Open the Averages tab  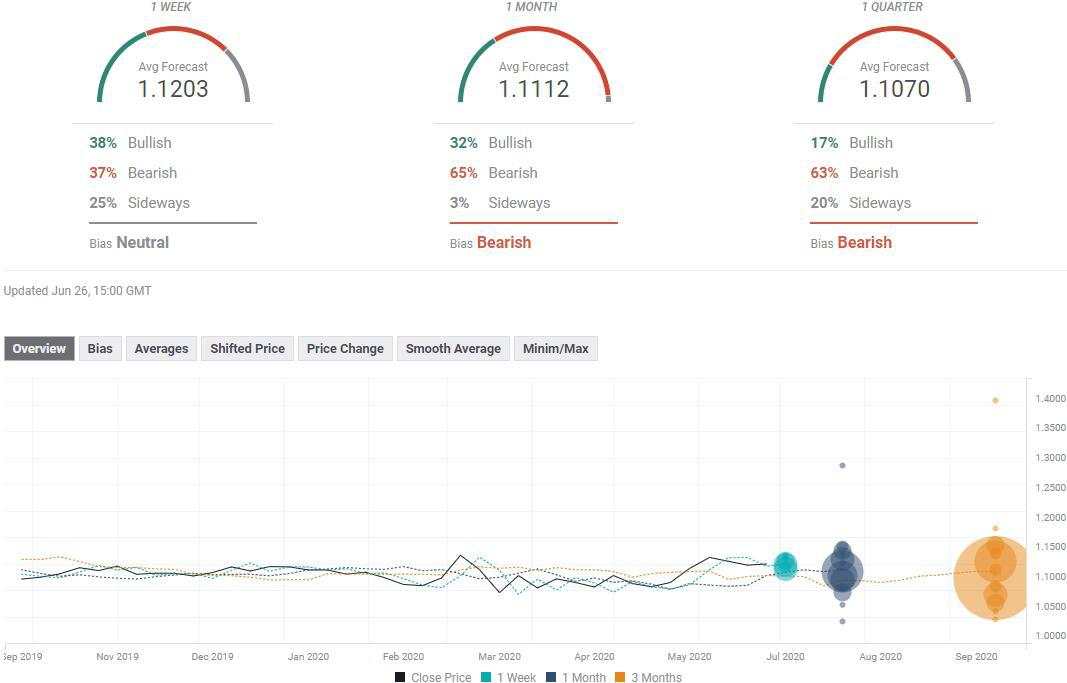point(161,348)
